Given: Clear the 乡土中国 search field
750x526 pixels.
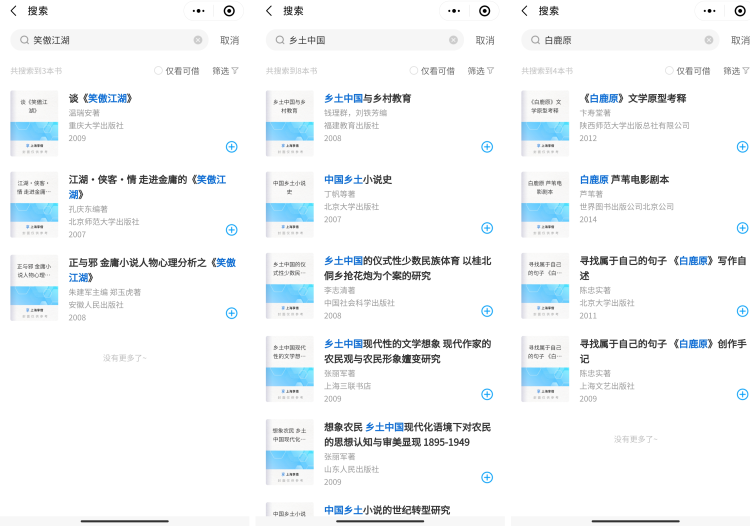Looking at the screenshot, I should click(x=453, y=40).
